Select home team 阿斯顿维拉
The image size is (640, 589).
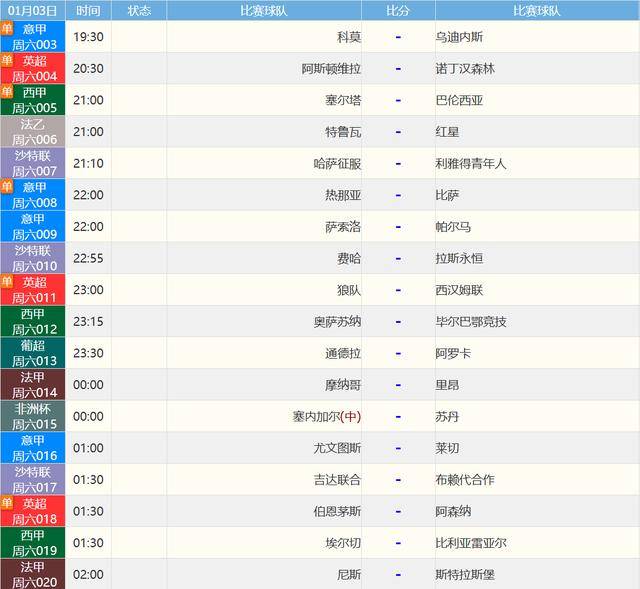(x=331, y=69)
